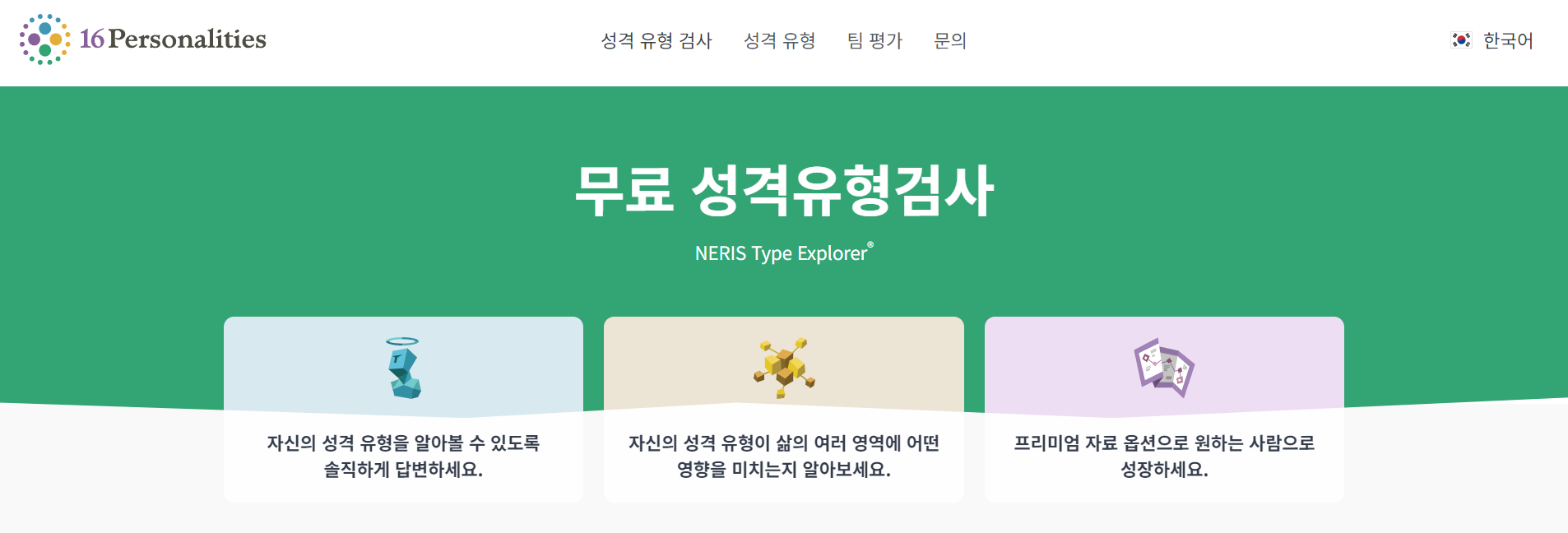Open the 문의 menu item
Viewport: 1568px width, 533px height.
click(x=951, y=41)
